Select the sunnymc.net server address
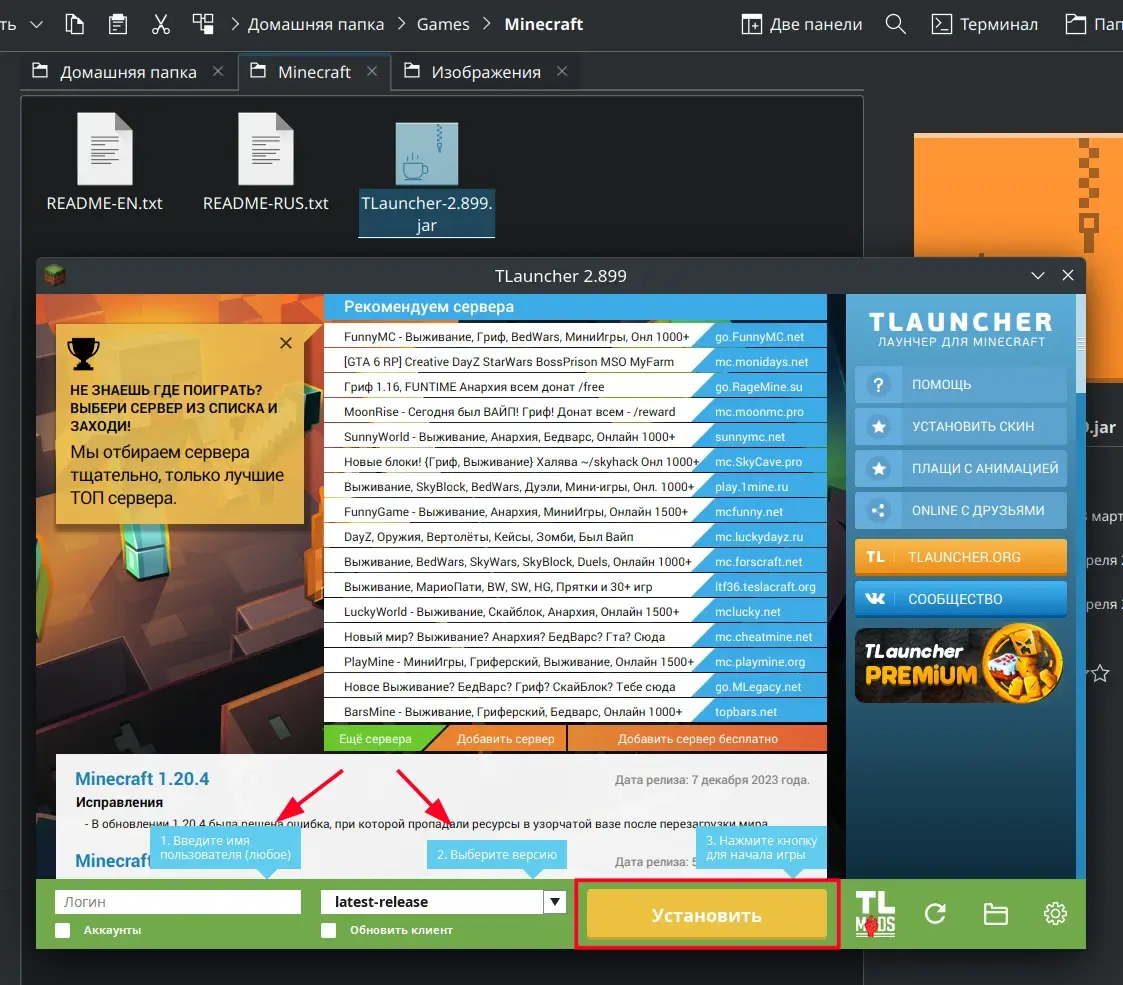 (x=750, y=437)
